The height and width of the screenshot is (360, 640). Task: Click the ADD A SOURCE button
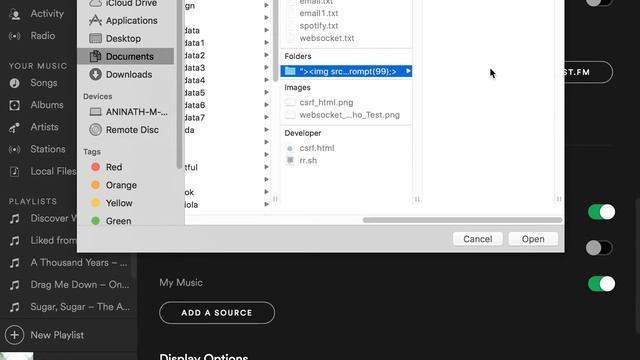[217, 313]
